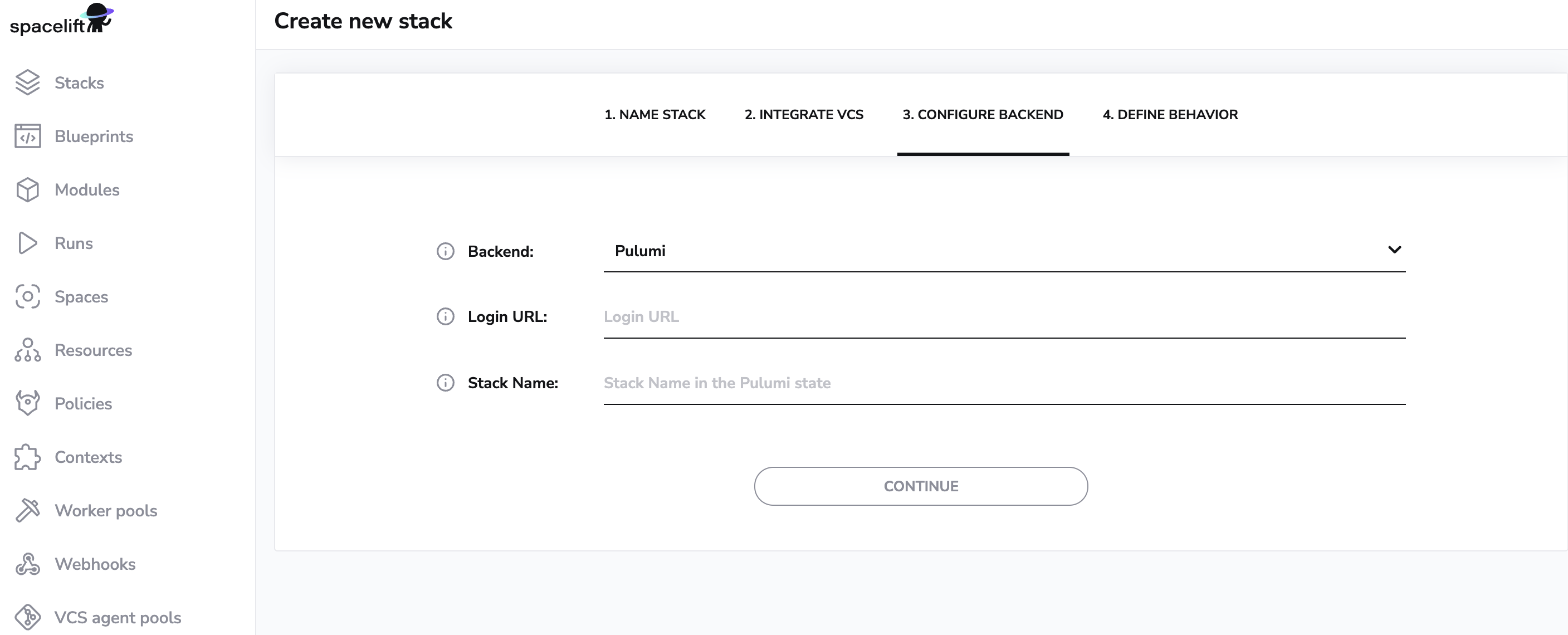
Task: Click info icon beside Stack Name
Action: (x=446, y=383)
